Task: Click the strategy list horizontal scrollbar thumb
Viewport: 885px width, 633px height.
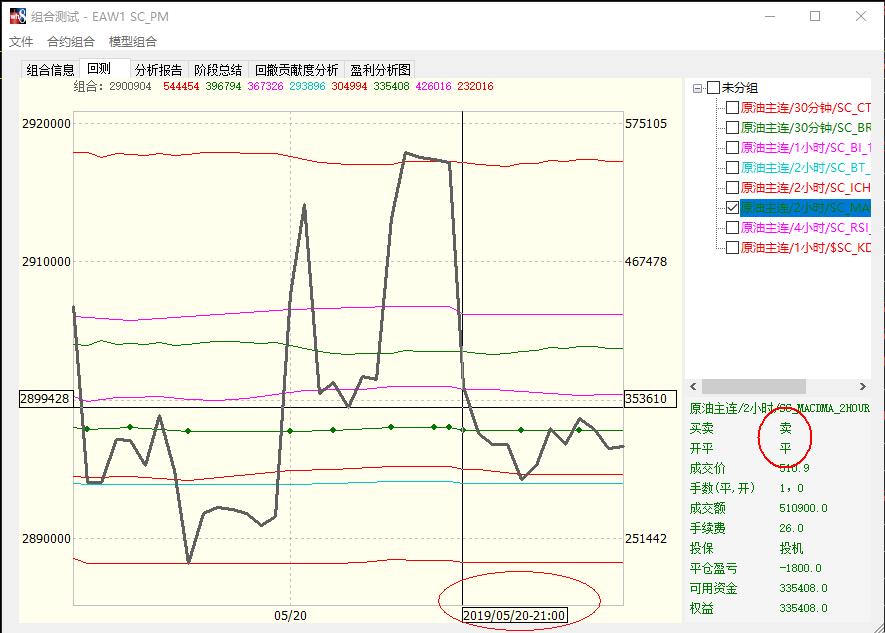Action: click(x=754, y=387)
